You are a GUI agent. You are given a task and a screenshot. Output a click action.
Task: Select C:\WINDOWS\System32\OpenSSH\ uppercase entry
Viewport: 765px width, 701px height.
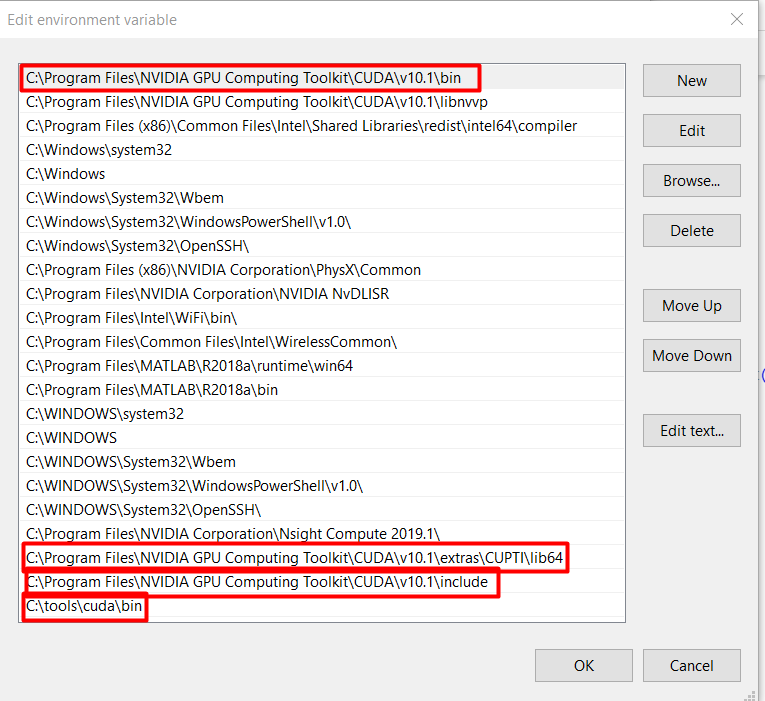click(x=322, y=509)
